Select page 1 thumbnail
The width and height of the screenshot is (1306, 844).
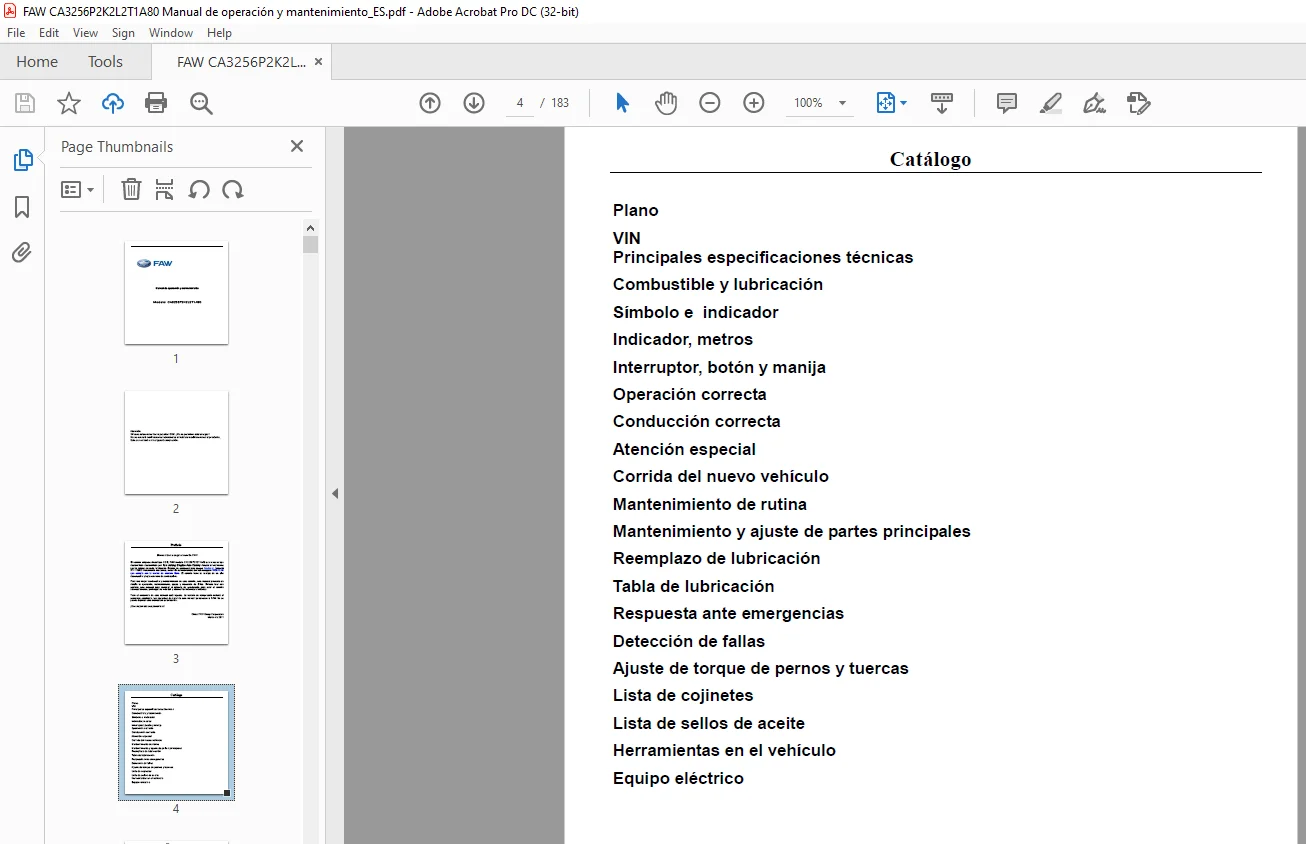pos(176,293)
